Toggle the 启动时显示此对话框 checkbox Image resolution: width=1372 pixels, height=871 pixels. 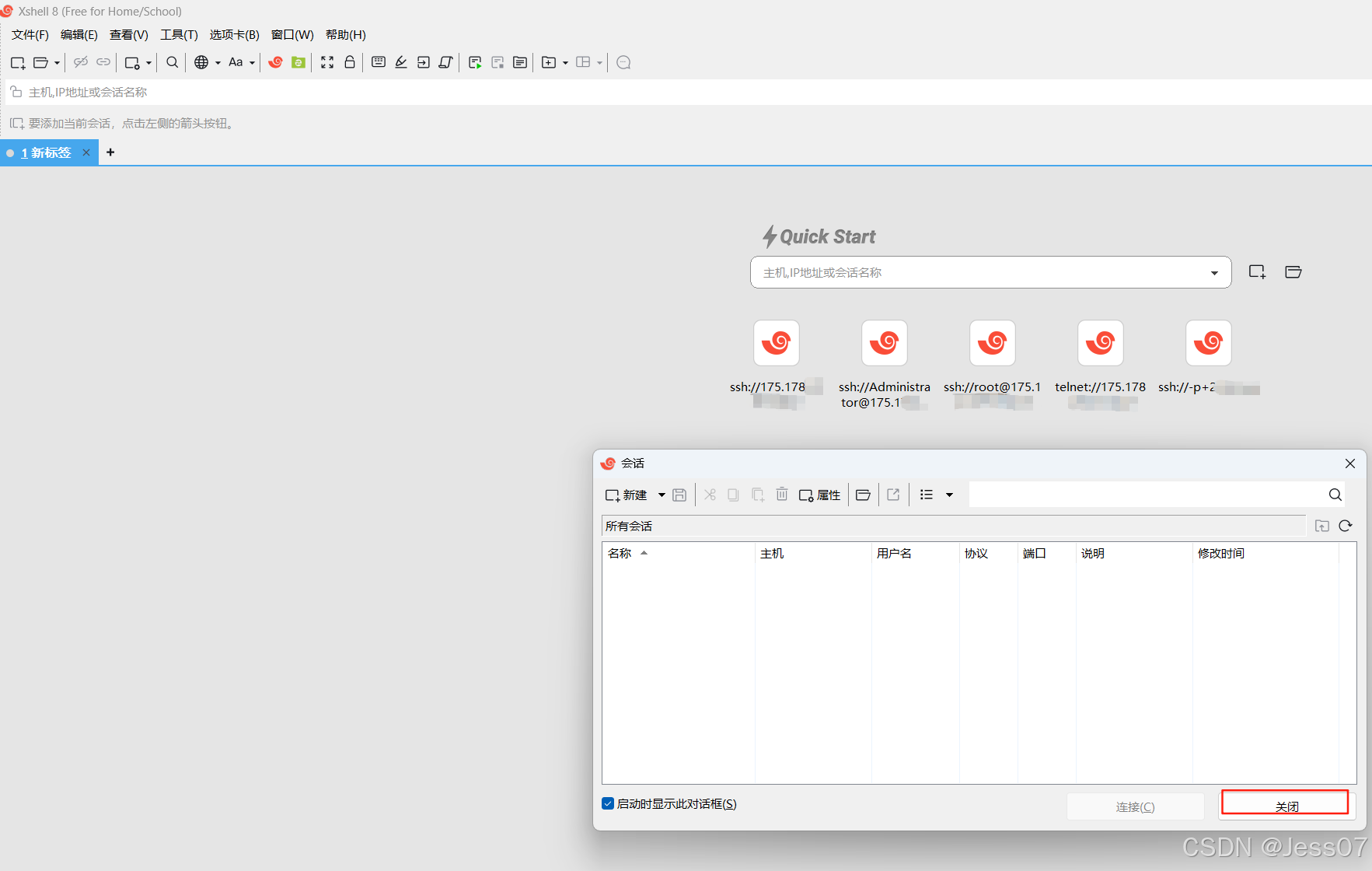(608, 803)
